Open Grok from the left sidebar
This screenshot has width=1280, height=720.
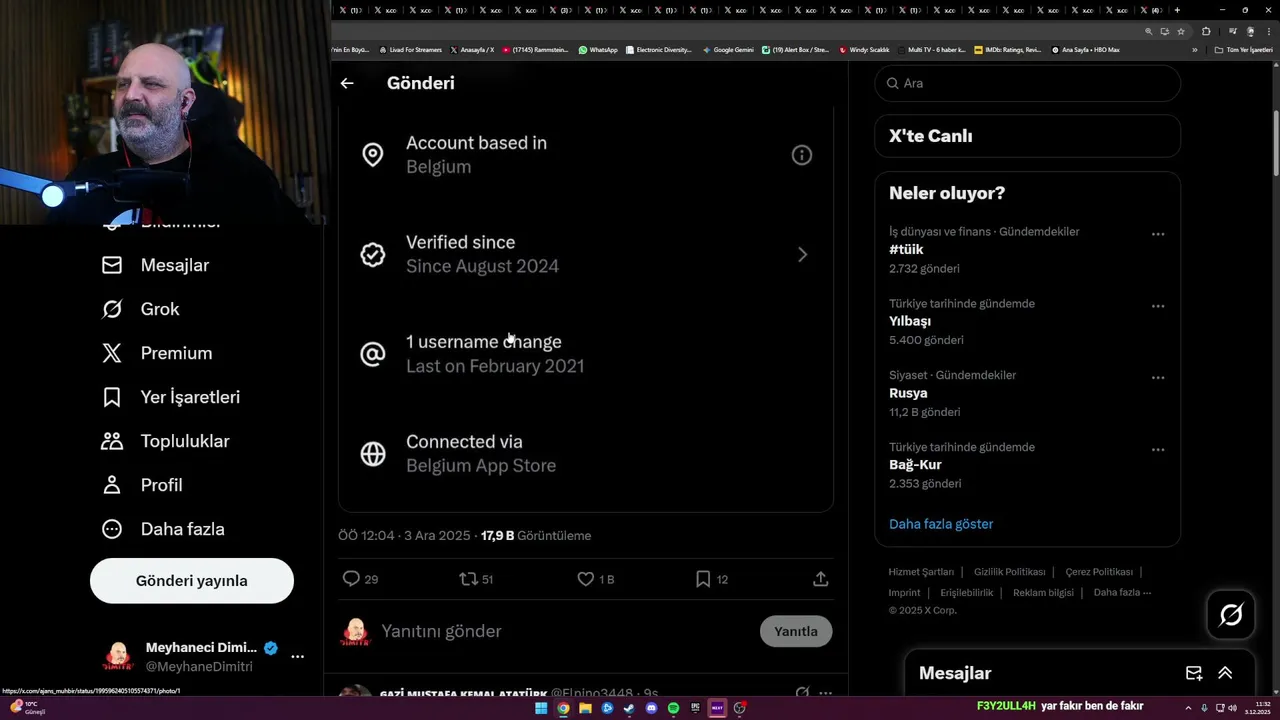[x=141, y=309]
